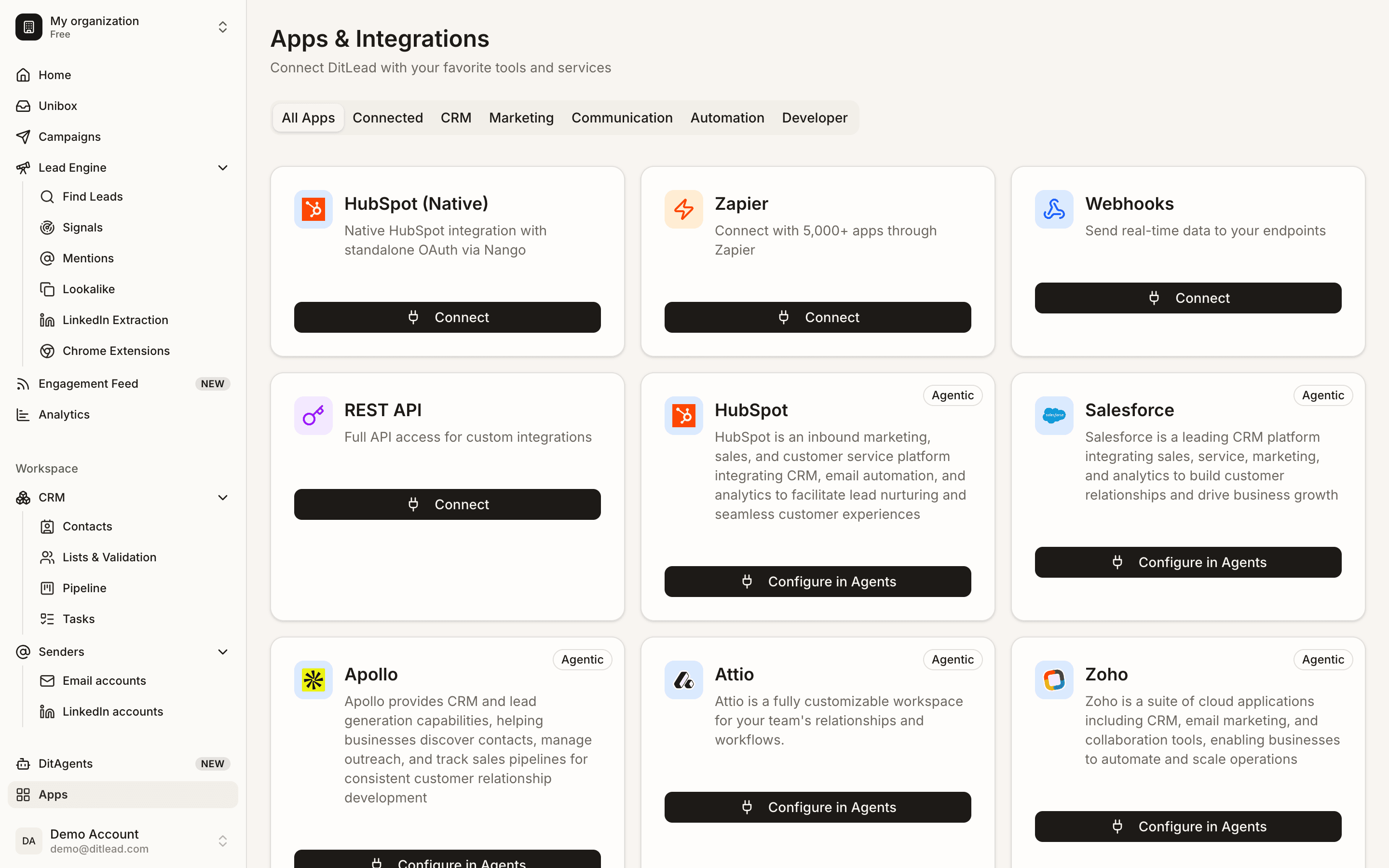1389x868 pixels.
Task: Click the Attio logo icon
Action: [x=683, y=680]
